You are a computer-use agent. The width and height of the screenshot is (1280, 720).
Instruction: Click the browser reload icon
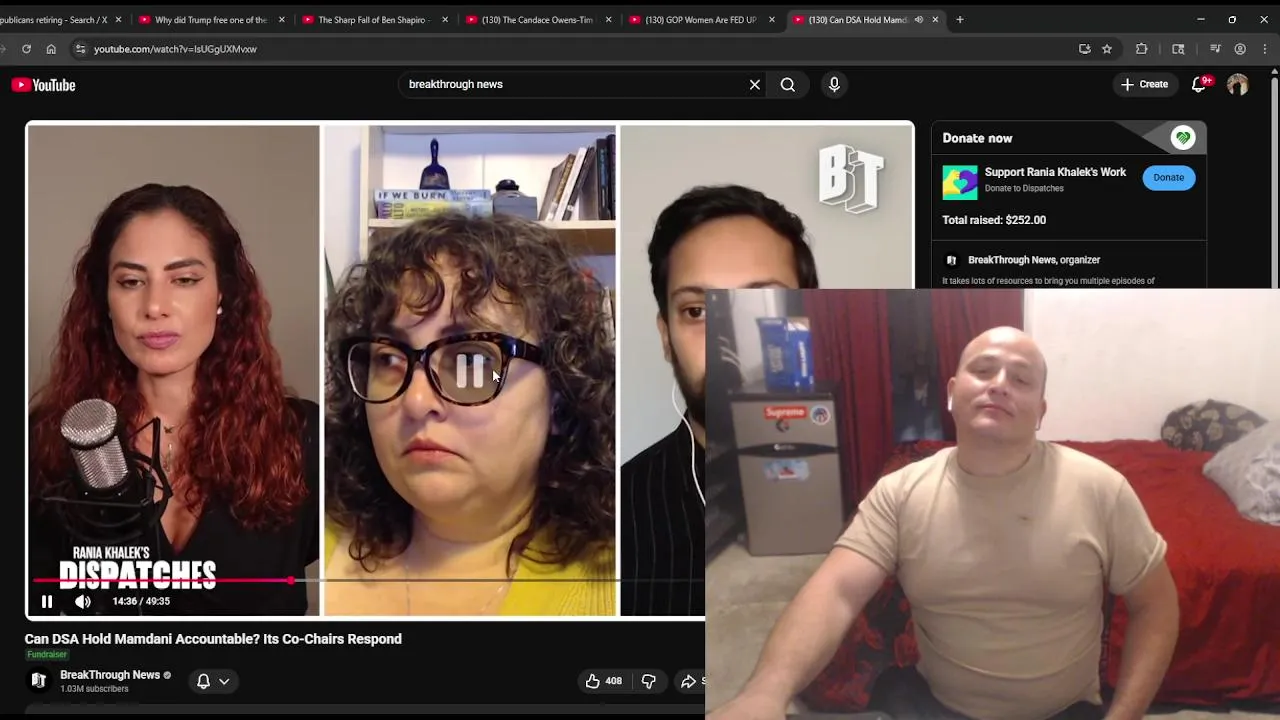pyautogui.click(x=26, y=49)
